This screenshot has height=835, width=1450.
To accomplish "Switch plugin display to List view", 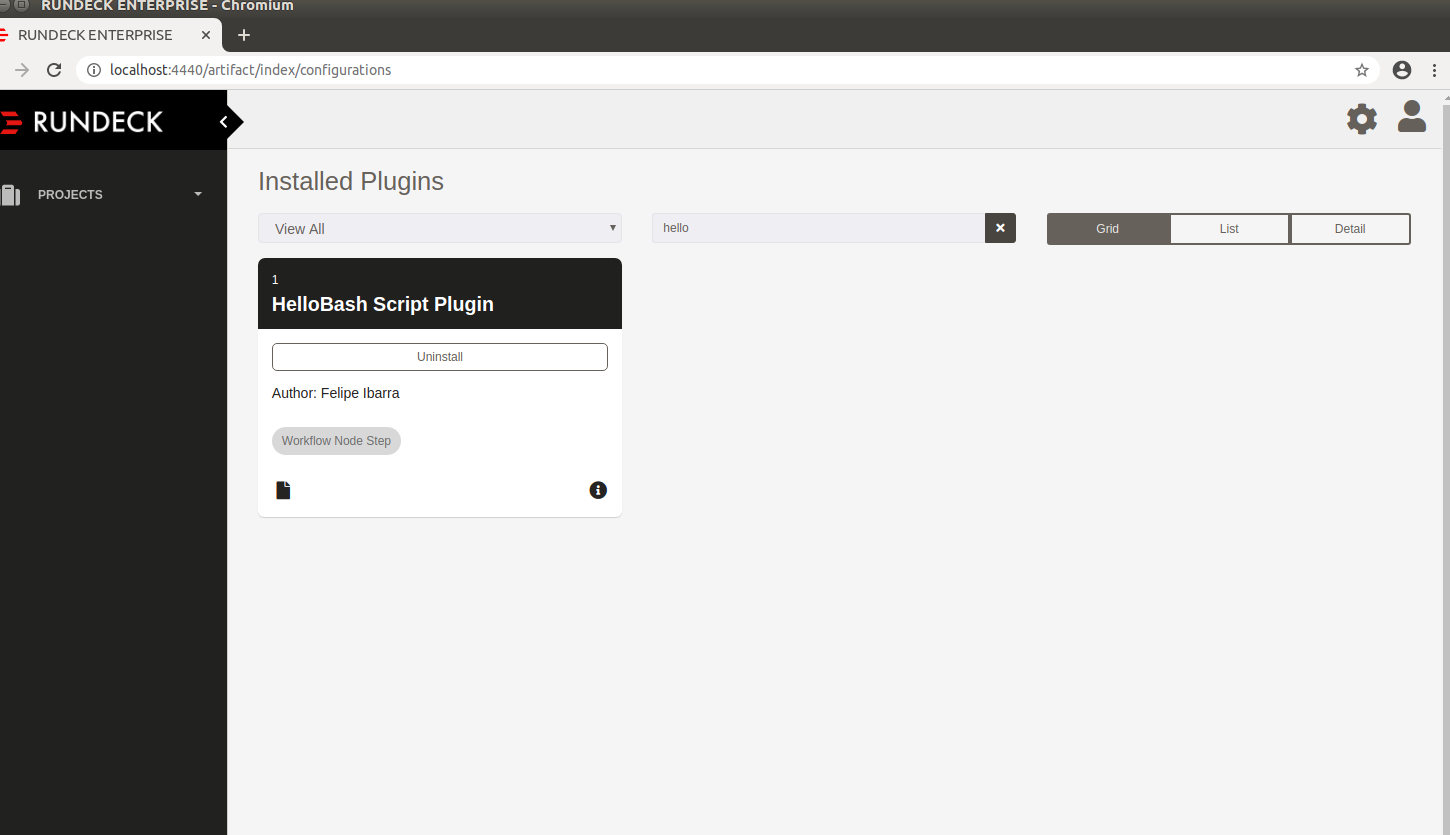I will coord(1229,228).
